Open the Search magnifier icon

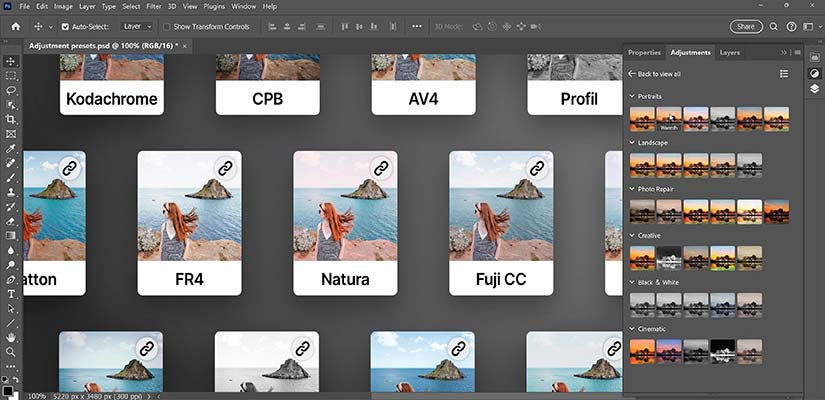[773, 26]
